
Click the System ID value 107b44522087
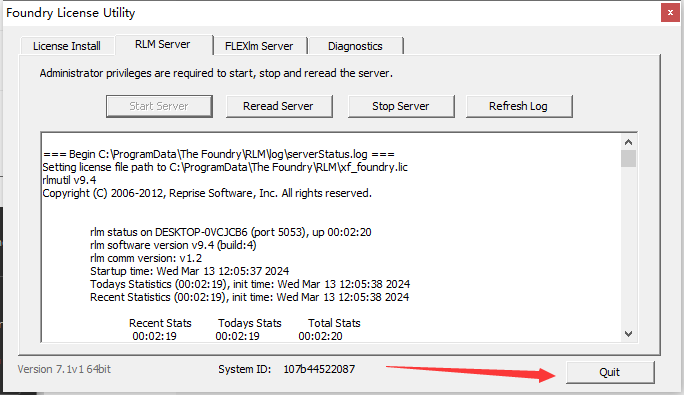pos(319,369)
